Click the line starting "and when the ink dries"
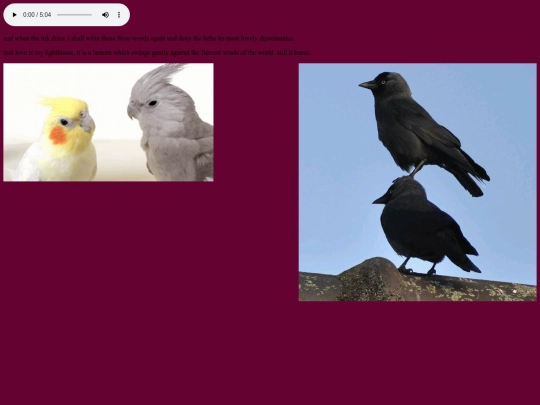The width and height of the screenshot is (540, 405). pos(149,38)
